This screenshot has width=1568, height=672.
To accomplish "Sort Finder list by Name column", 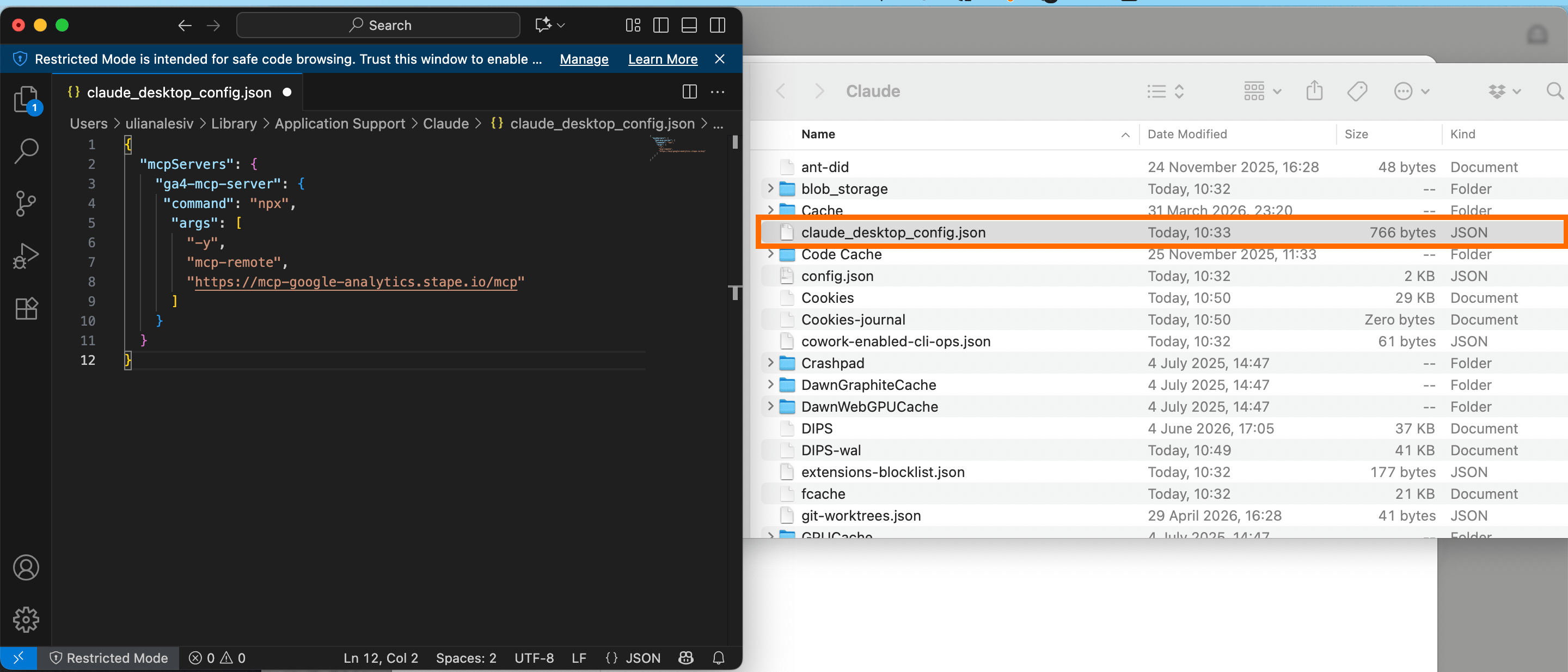I will point(817,134).
